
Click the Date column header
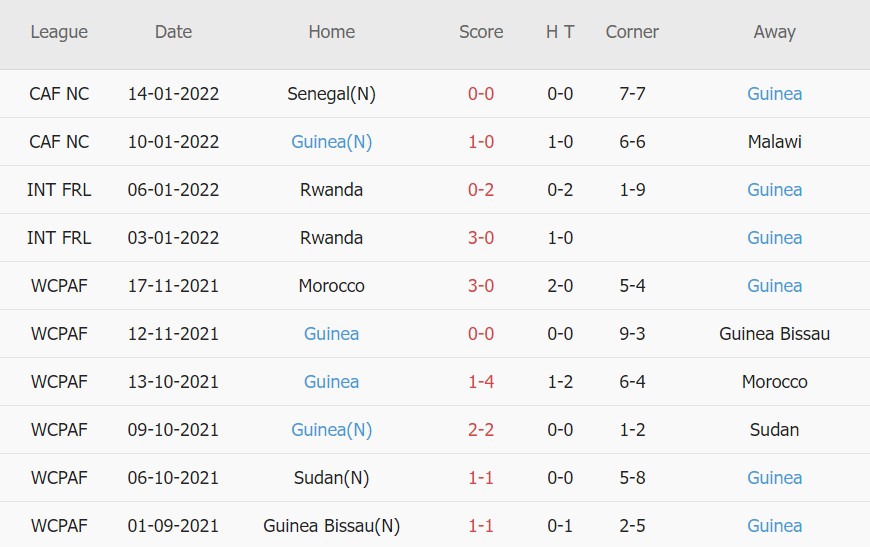tap(173, 32)
